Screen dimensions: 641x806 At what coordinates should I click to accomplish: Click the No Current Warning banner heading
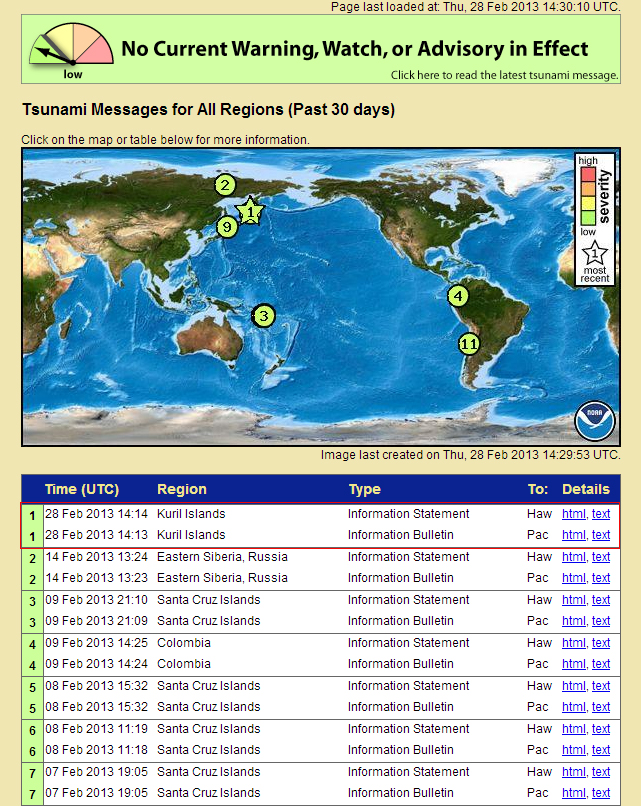pyautogui.click(x=354, y=49)
